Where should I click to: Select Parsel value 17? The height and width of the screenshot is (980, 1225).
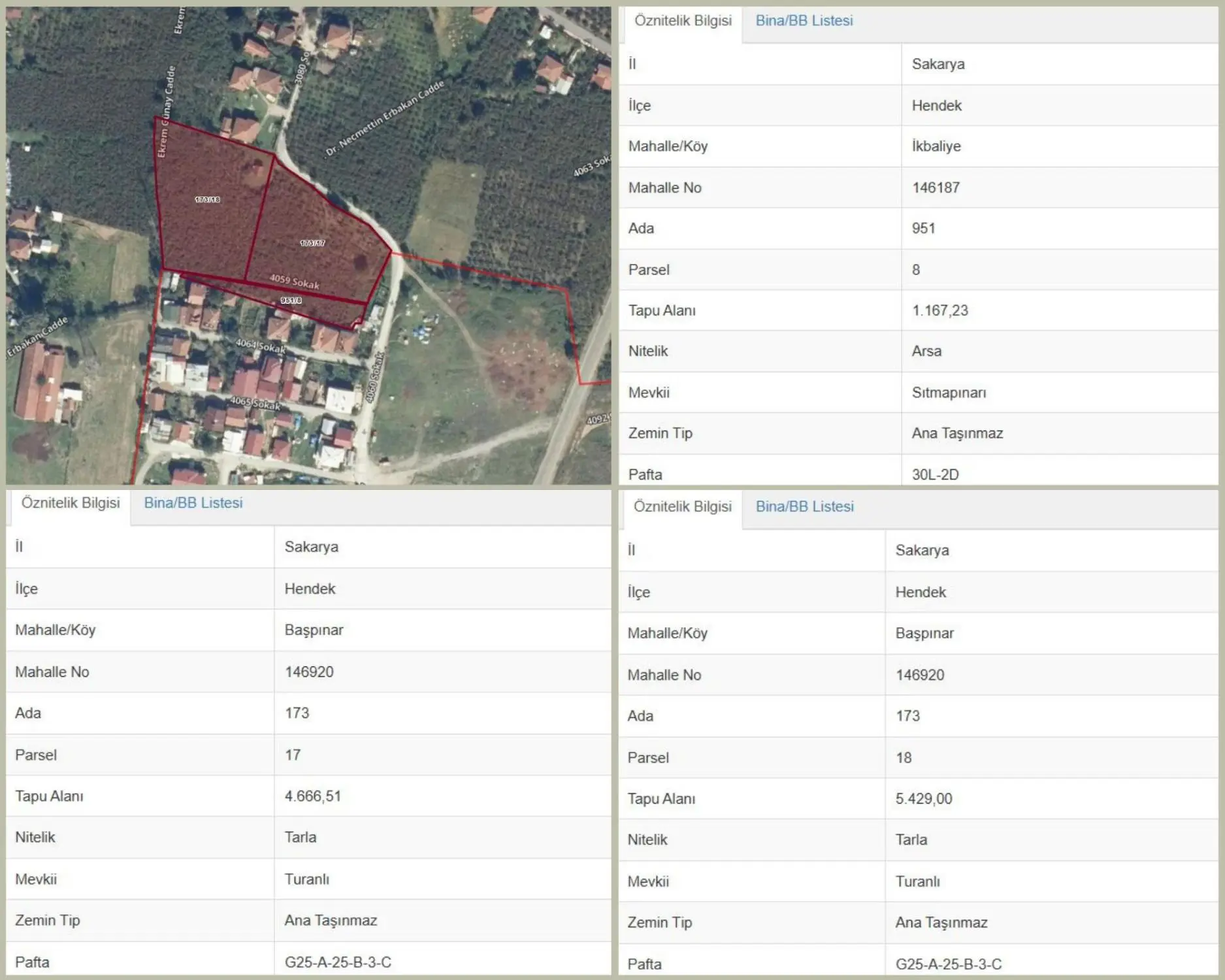click(293, 755)
